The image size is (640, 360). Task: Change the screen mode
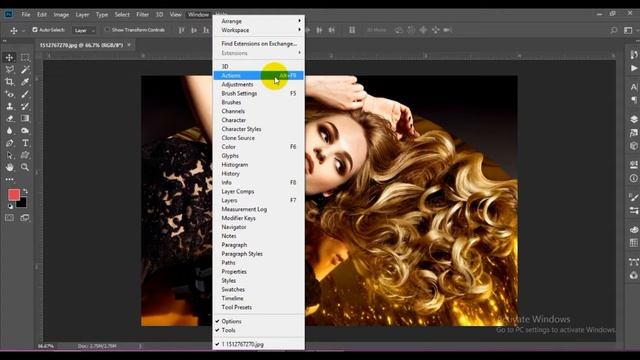[25, 218]
